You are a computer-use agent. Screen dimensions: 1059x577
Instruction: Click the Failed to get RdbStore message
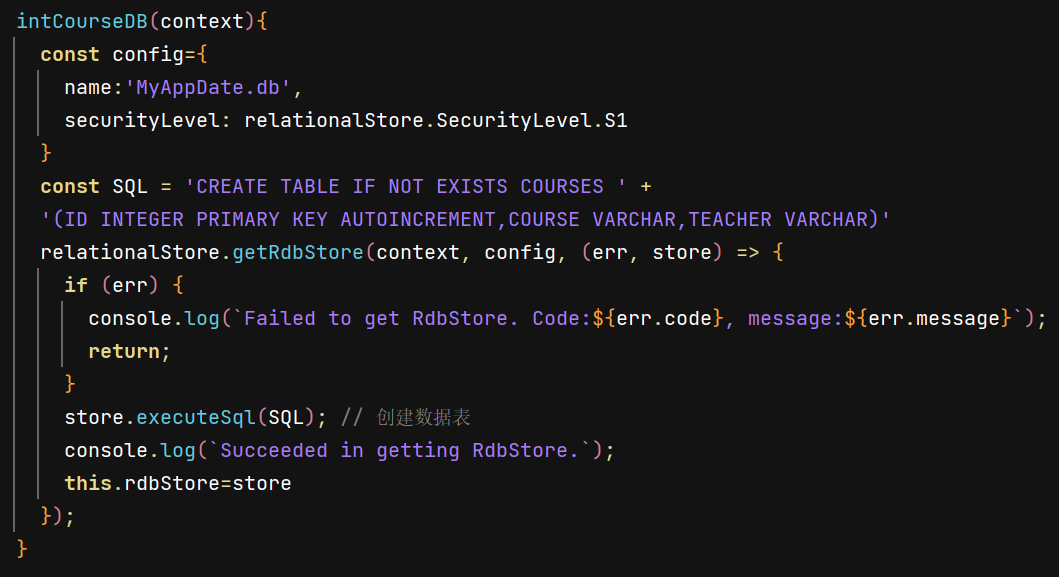tap(375, 319)
